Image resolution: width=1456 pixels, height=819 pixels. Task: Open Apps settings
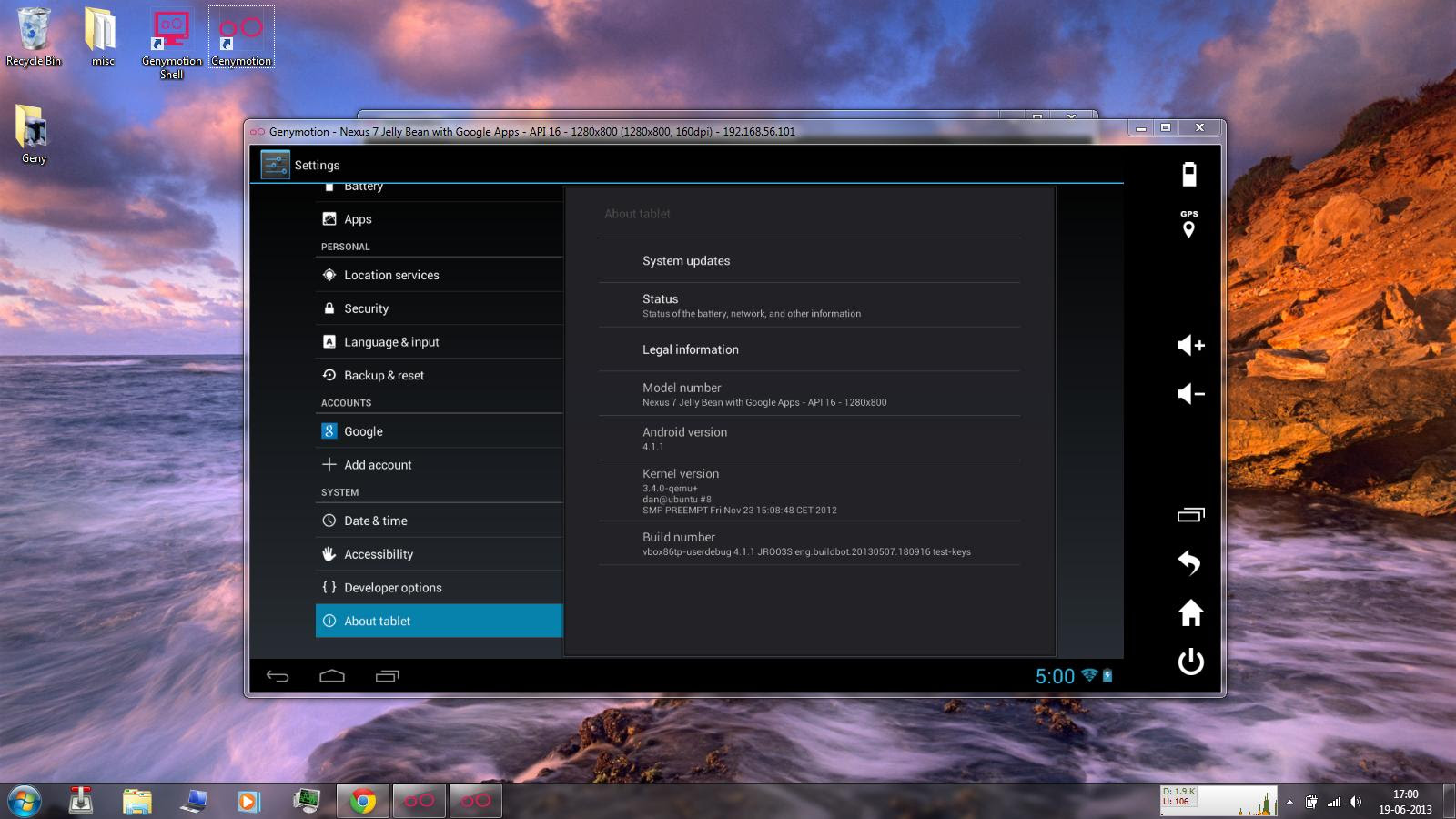(x=439, y=219)
